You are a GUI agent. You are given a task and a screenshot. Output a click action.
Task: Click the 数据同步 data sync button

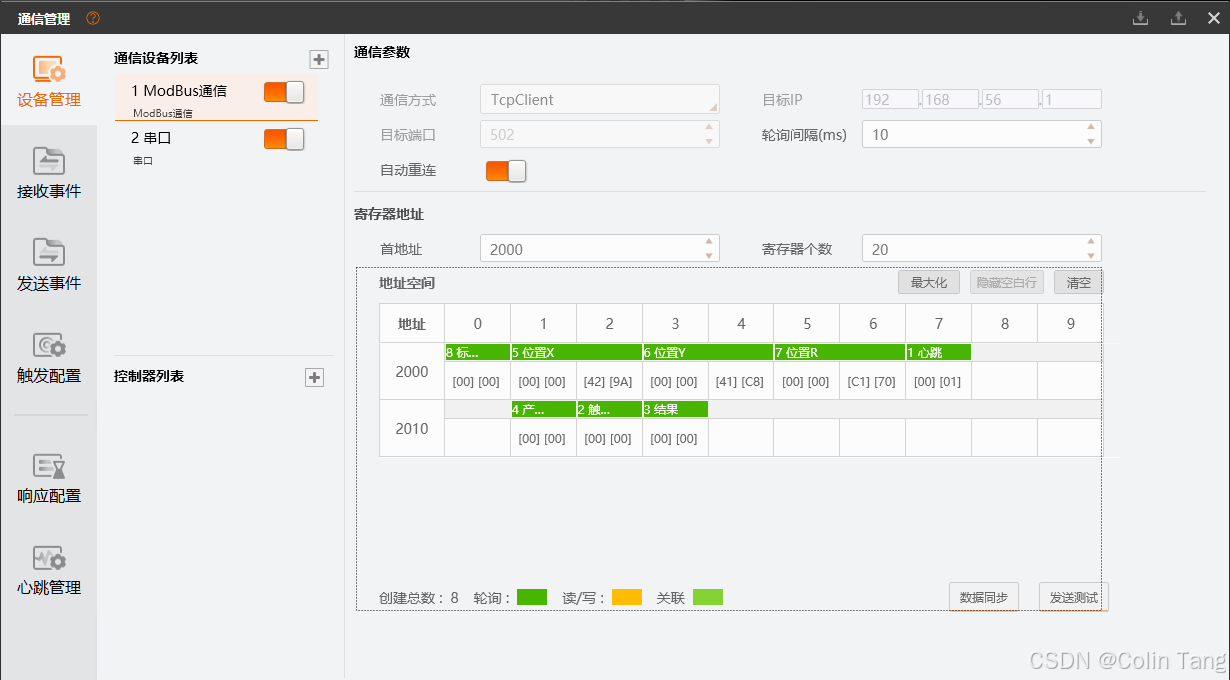click(x=984, y=597)
